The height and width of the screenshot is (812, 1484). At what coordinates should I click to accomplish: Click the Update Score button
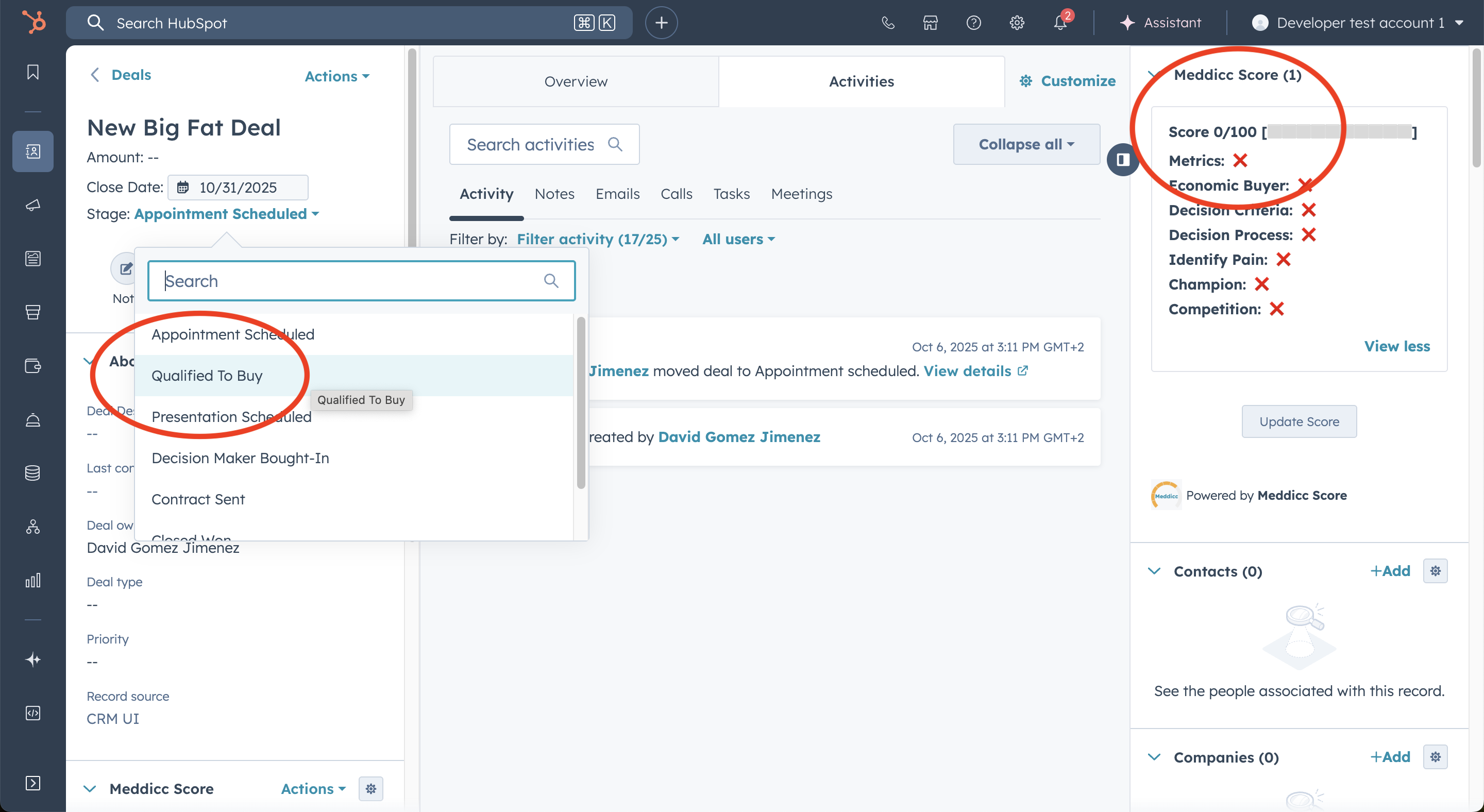point(1298,421)
